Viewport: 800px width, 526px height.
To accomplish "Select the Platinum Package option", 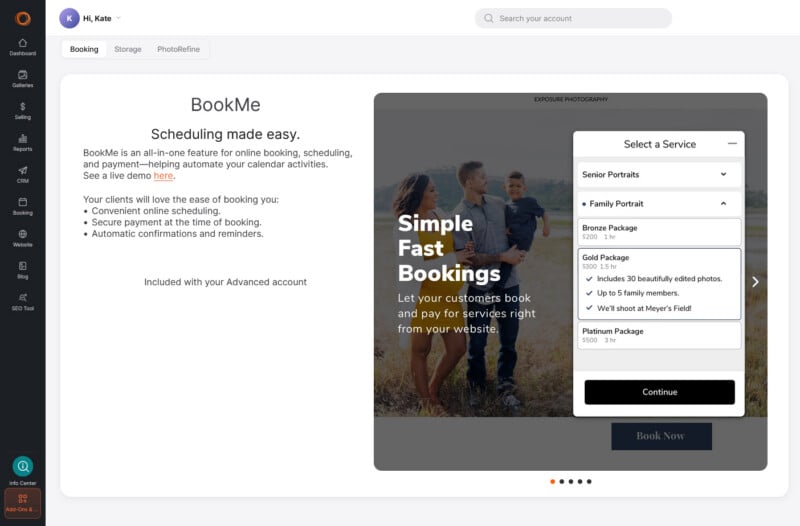I will [x=659, y=335].
